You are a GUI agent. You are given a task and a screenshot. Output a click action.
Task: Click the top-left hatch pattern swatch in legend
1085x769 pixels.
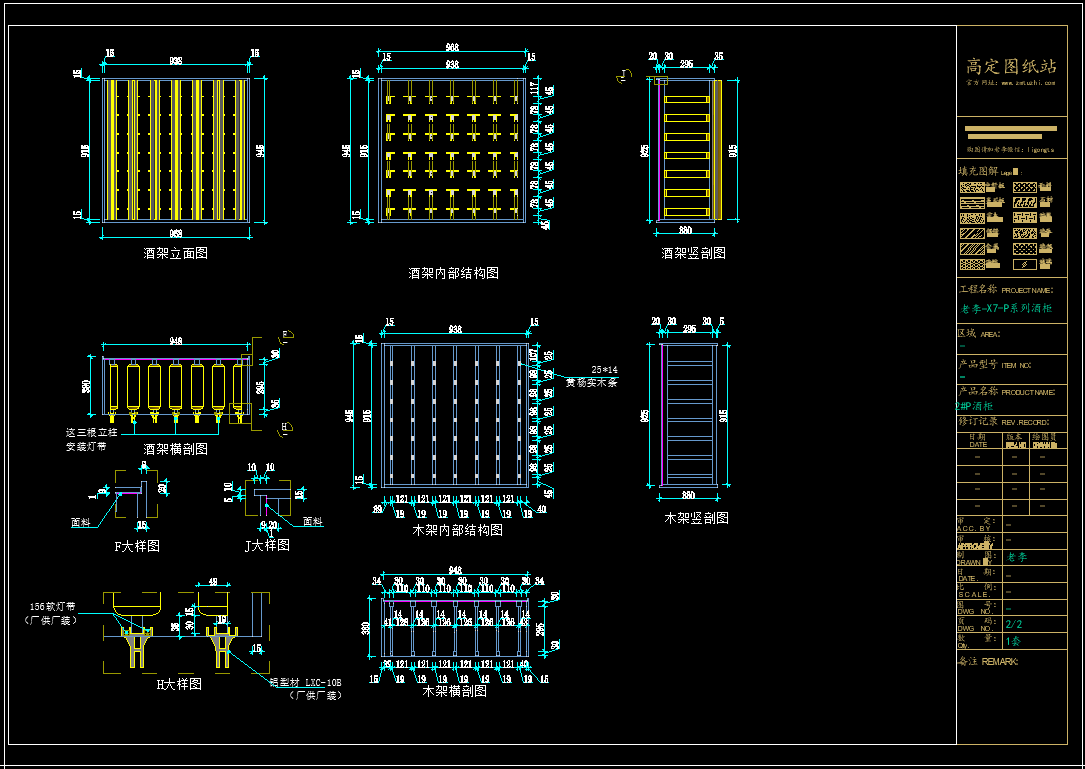[971, 187]
